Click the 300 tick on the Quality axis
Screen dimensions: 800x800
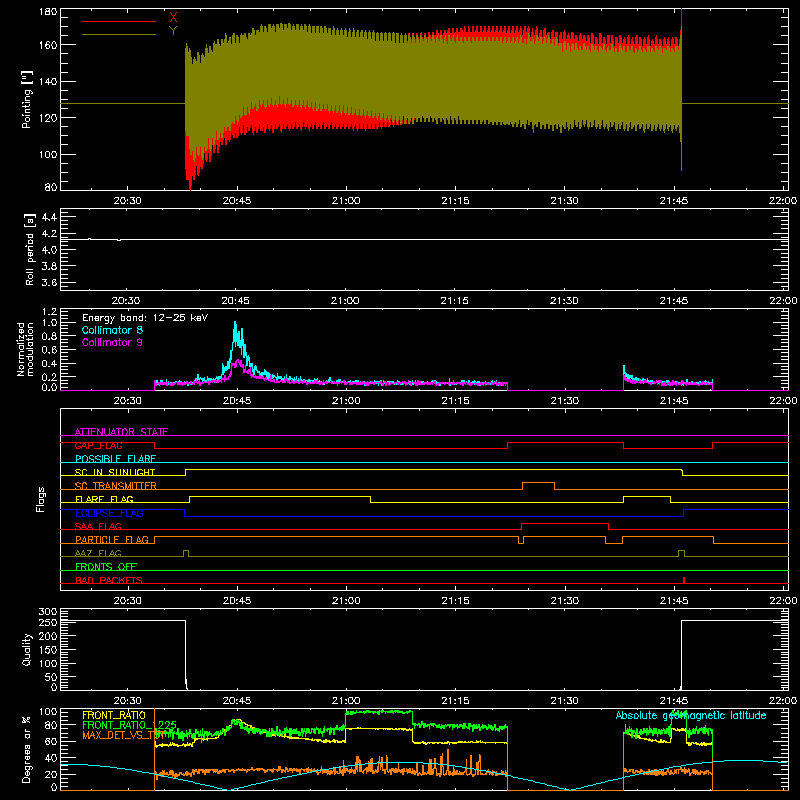point(48,612)
